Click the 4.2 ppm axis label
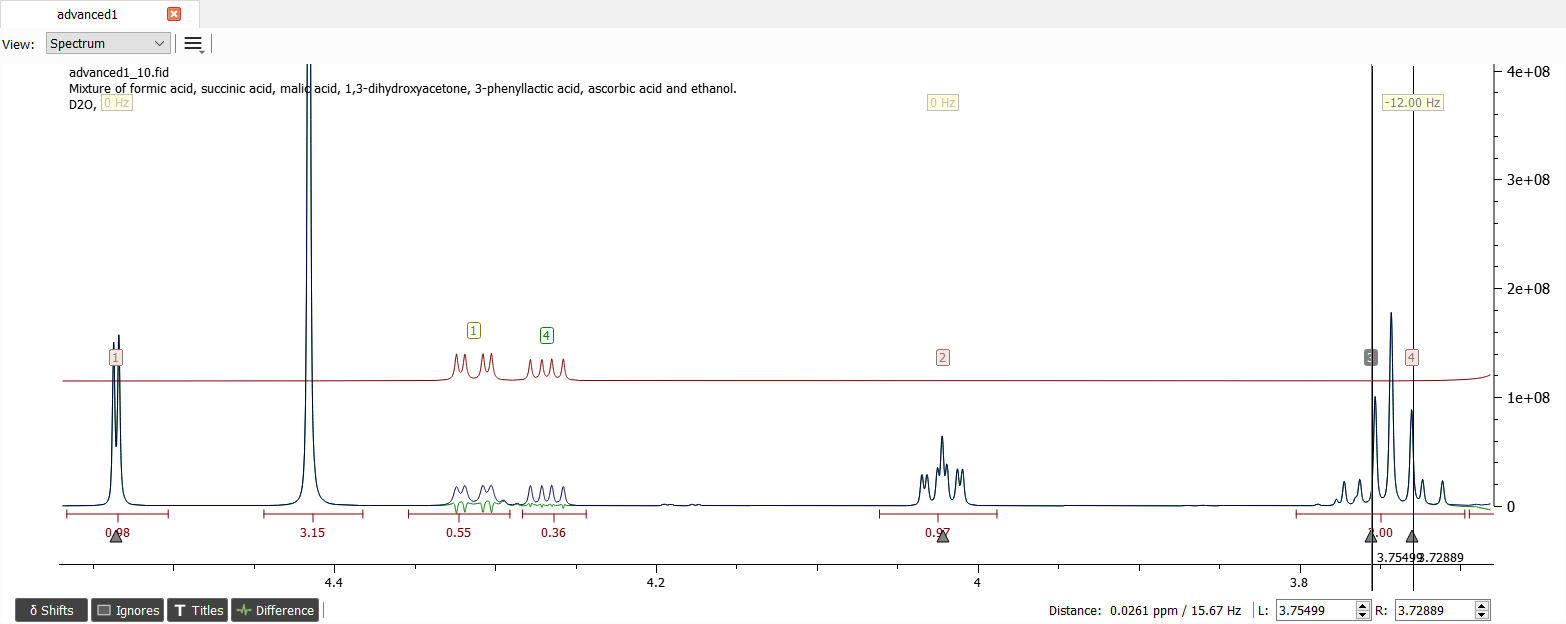This screenshot has height=624, width=1566. [656, 583]
